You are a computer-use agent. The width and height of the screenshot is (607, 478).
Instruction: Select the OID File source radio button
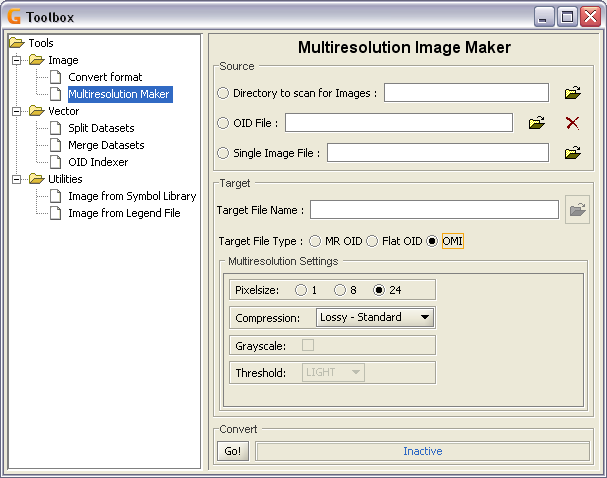point(223,123)
